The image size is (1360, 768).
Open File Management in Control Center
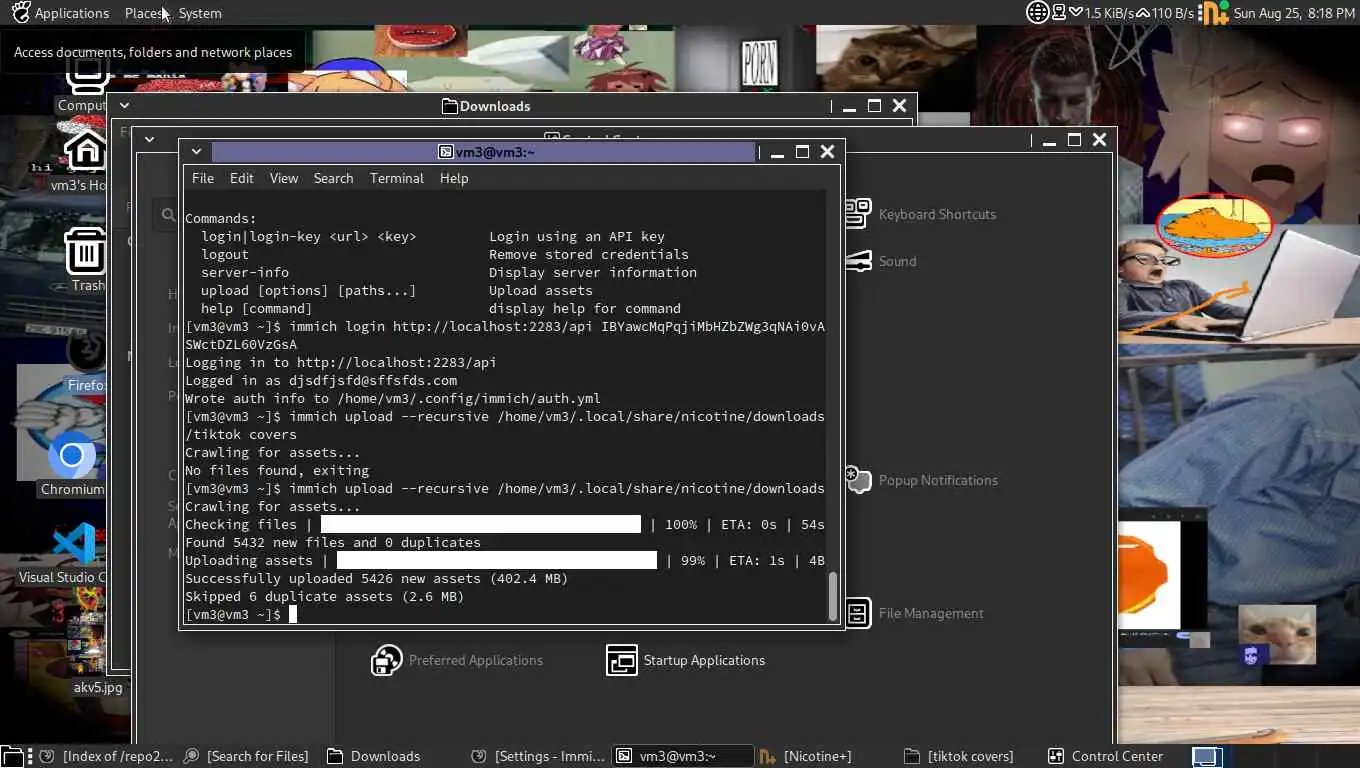pos(914,613)
